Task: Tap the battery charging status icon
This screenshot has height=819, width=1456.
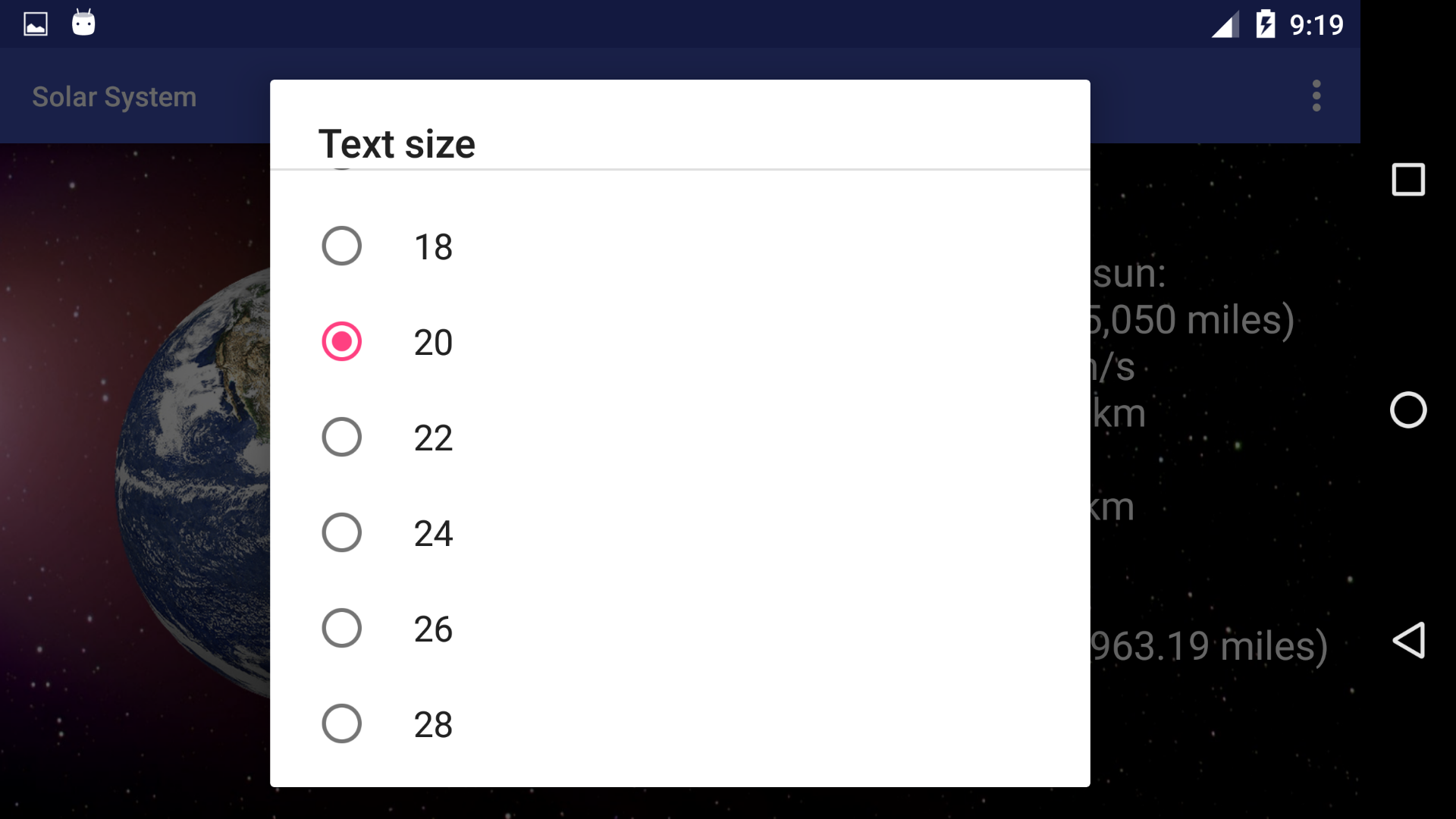Action: [1265, 24]
